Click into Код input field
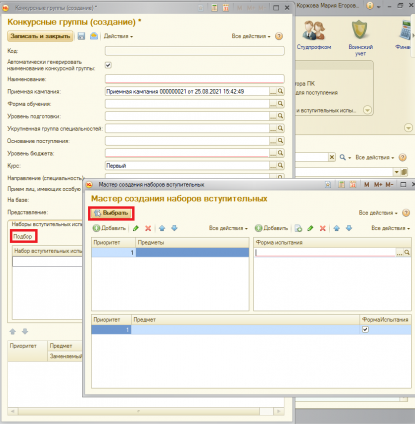This screenshot has width=415, height=424. 195,51
